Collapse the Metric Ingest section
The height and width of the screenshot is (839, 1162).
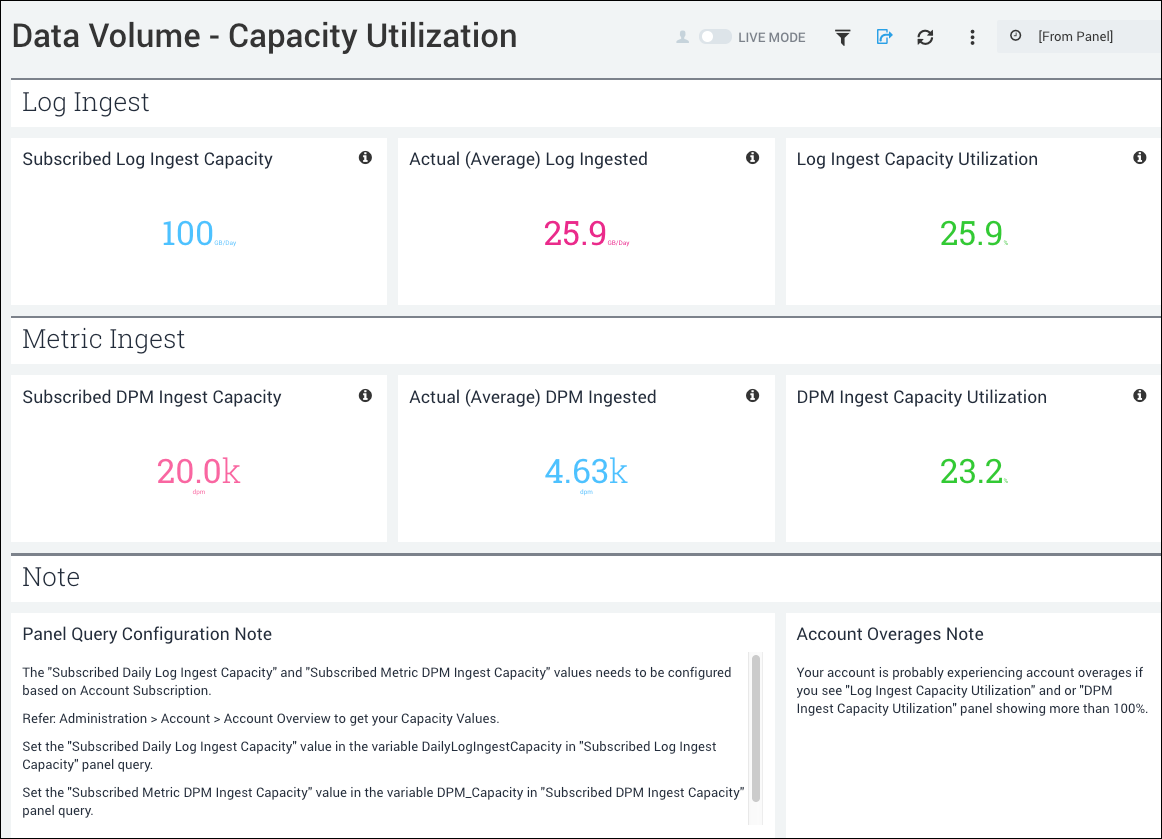click(x=103, y=339)
